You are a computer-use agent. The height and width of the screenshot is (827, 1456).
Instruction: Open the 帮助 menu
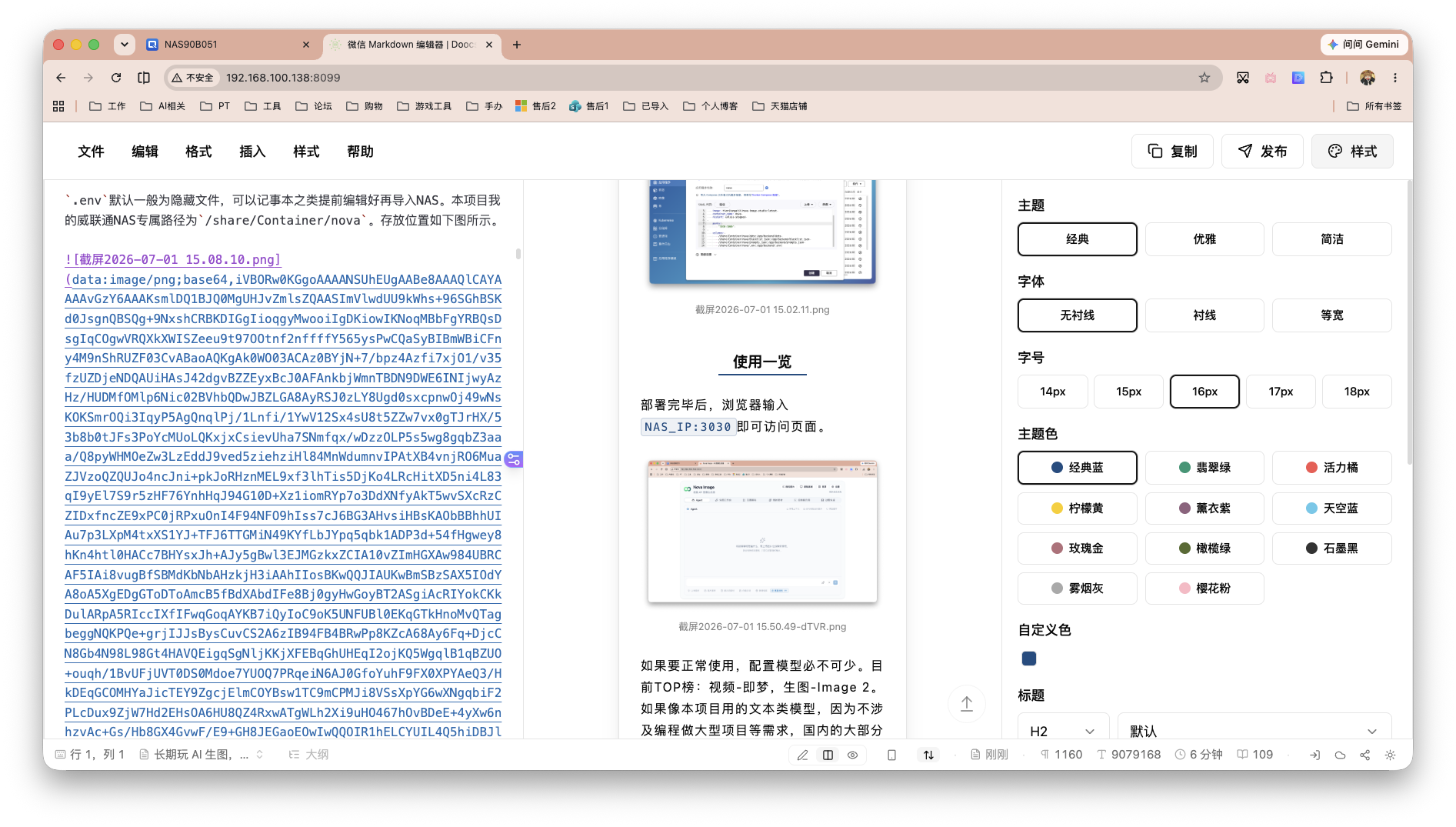(x=360, y=152)
